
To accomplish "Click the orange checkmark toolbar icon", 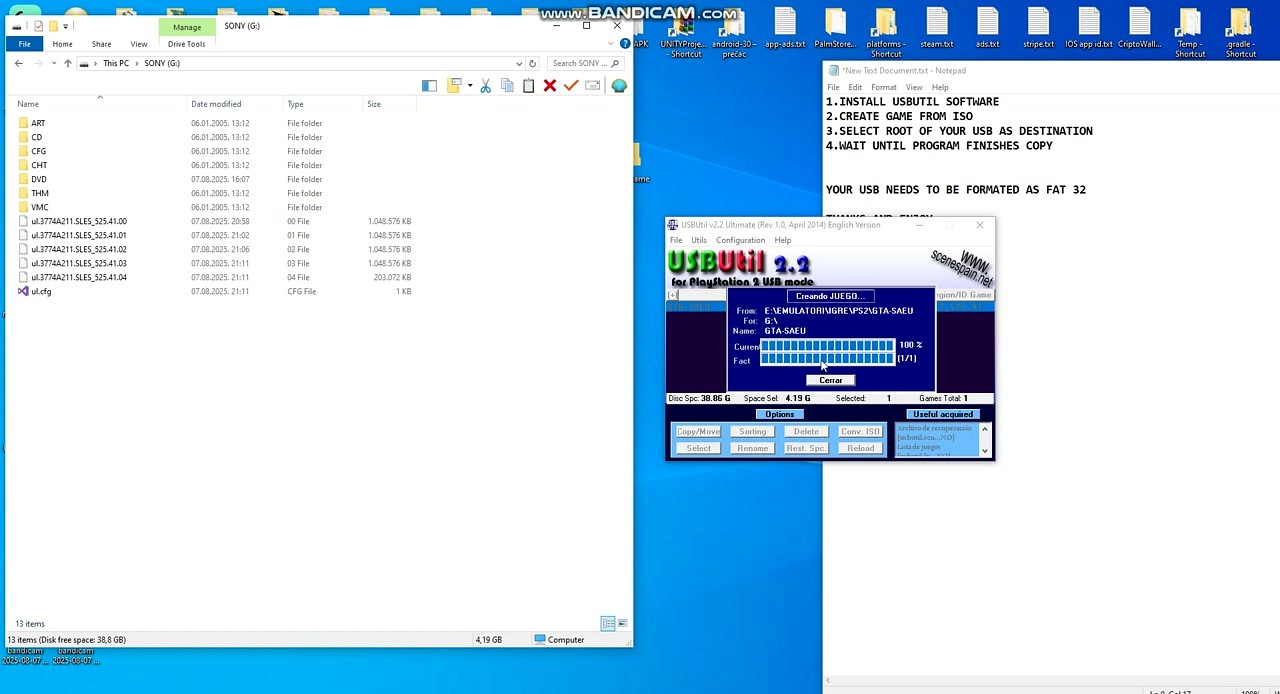I will point(570,86).
